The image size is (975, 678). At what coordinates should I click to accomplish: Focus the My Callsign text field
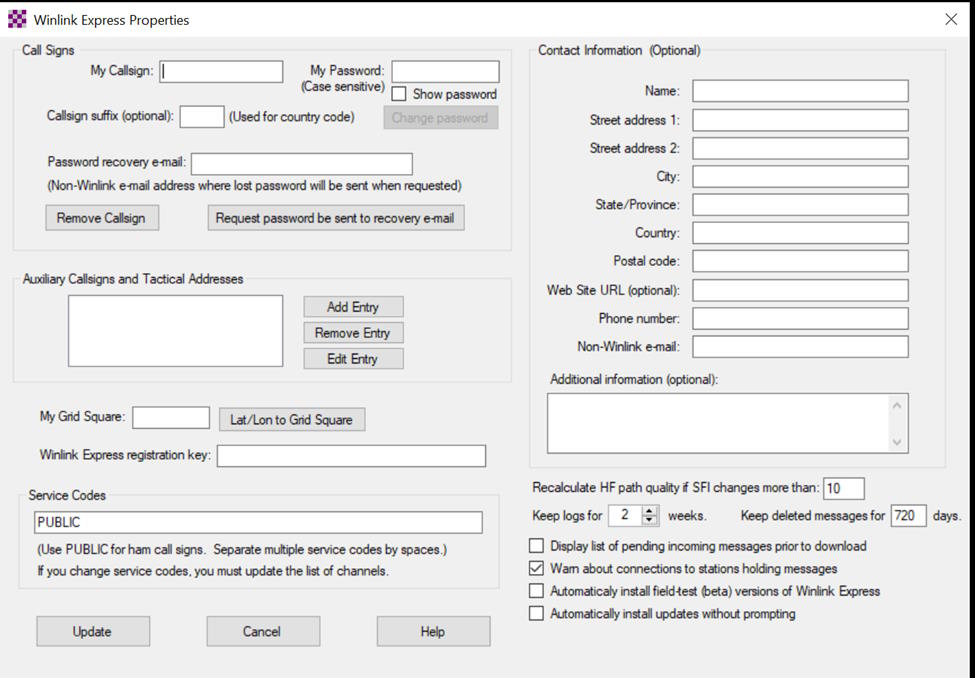point(222,71)
